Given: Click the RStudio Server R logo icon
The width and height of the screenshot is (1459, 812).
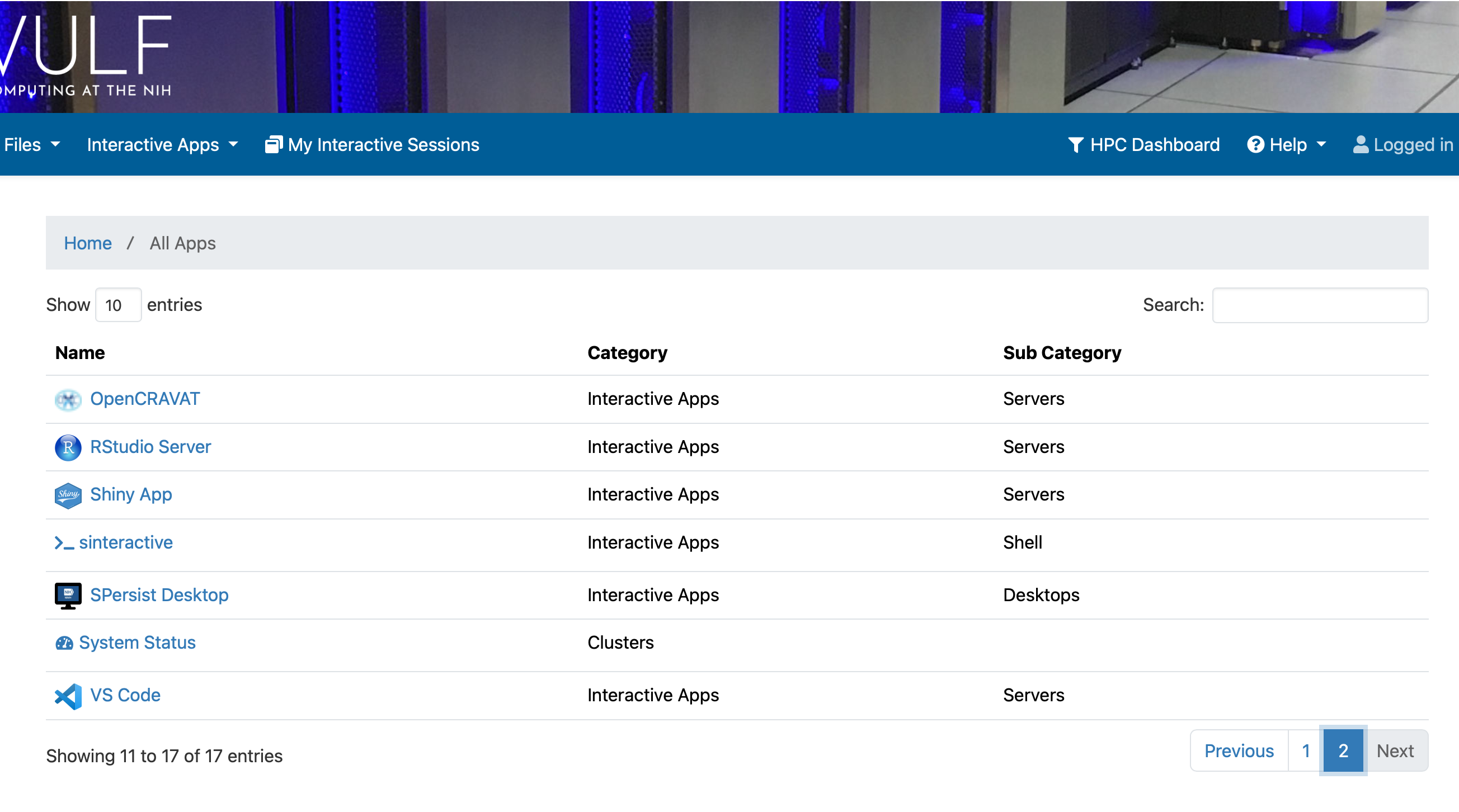Looking at the screenshot, I should pyautogui.click(x=68, y=447).
